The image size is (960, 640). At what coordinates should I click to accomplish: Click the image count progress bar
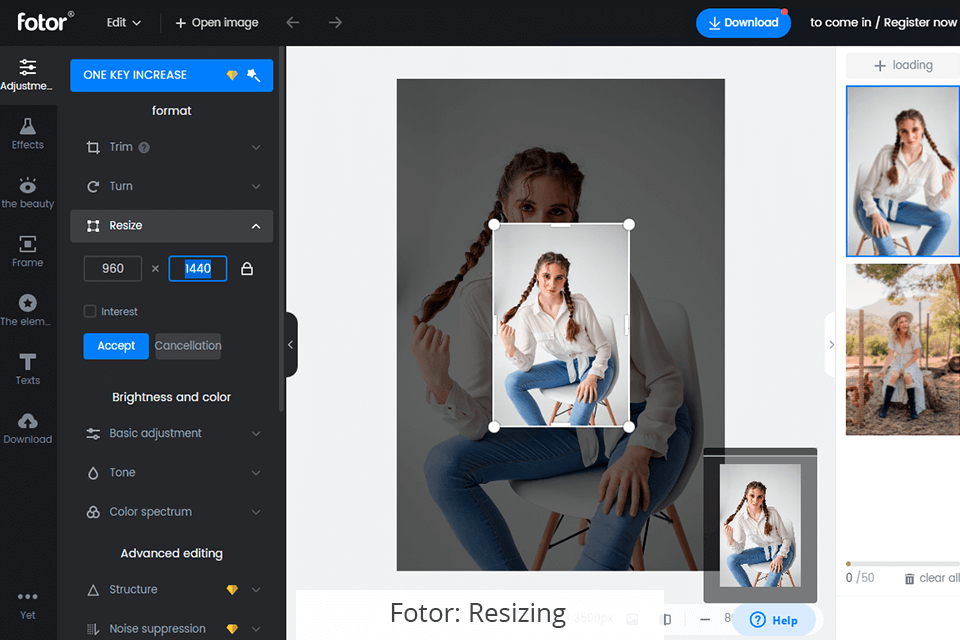pos(902,563)
